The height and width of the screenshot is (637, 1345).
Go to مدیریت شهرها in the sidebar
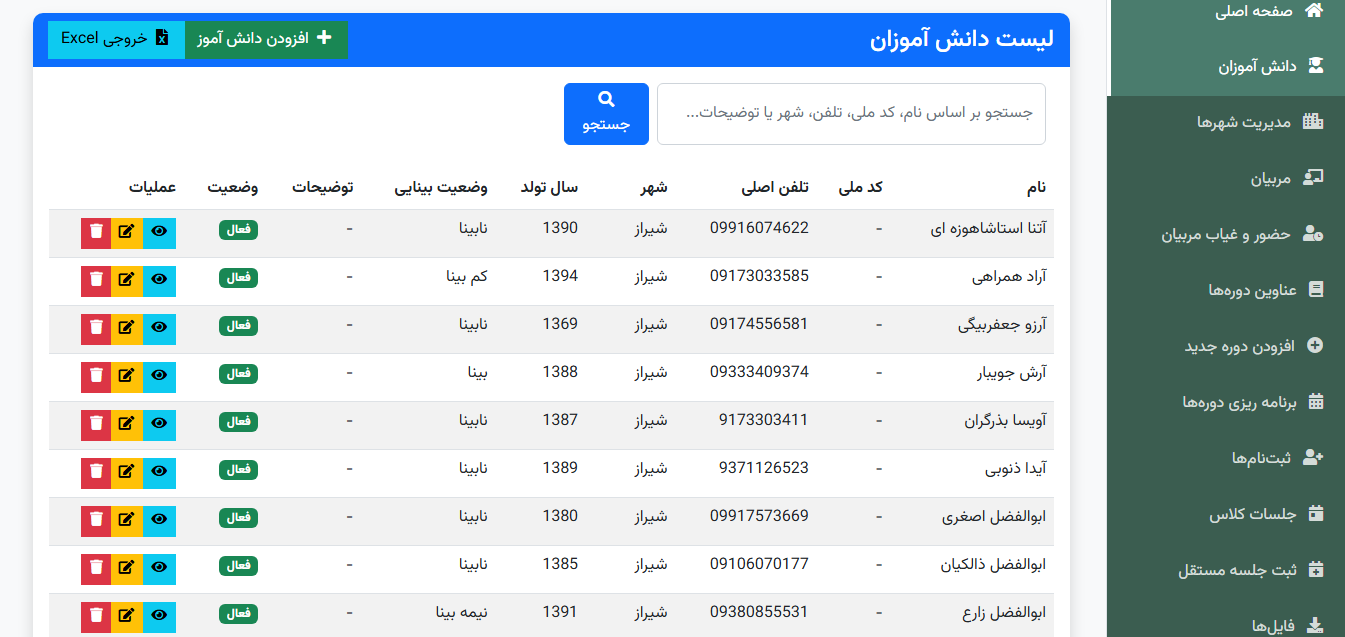[x=1226, y=123]
